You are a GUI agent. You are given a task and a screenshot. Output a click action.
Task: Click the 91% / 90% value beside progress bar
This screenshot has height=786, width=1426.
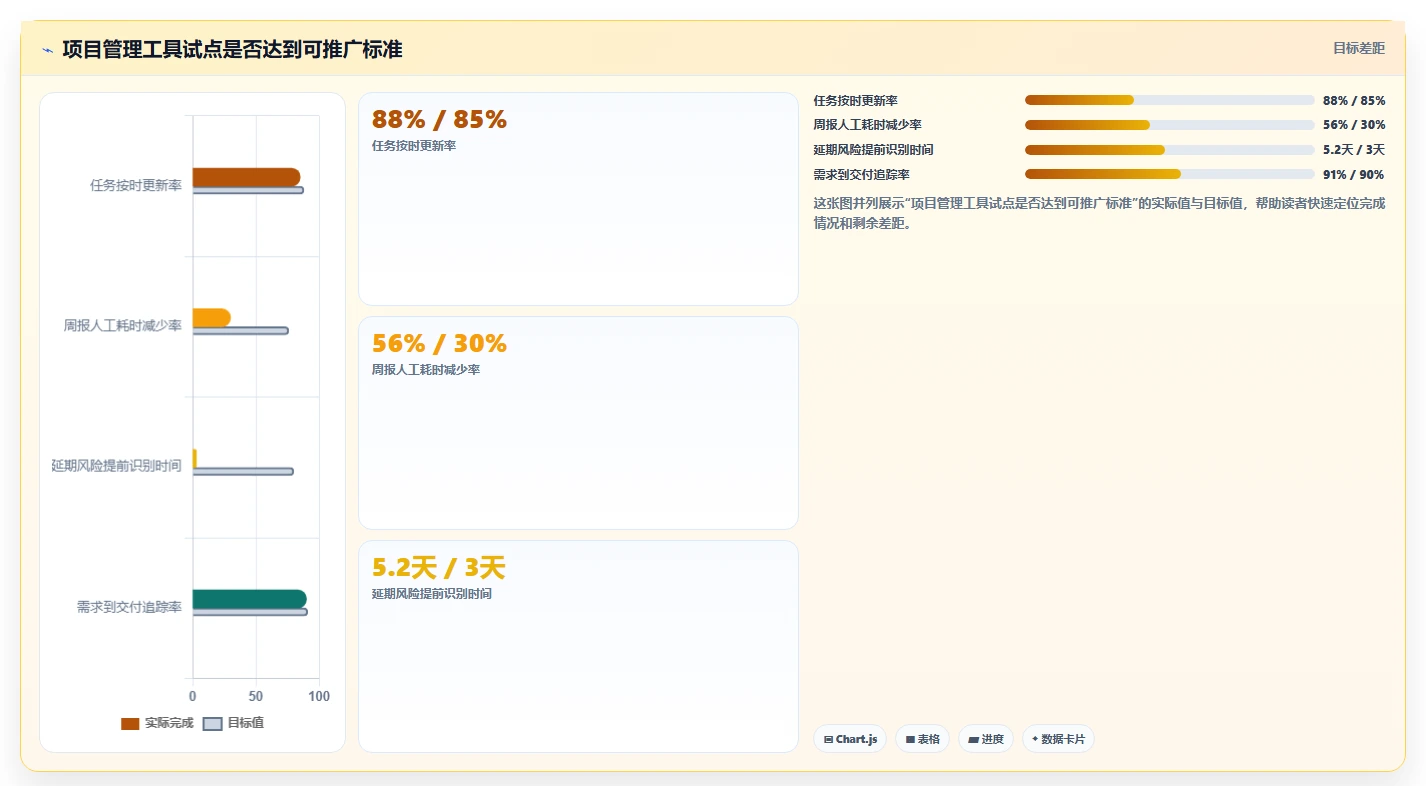1354,174
